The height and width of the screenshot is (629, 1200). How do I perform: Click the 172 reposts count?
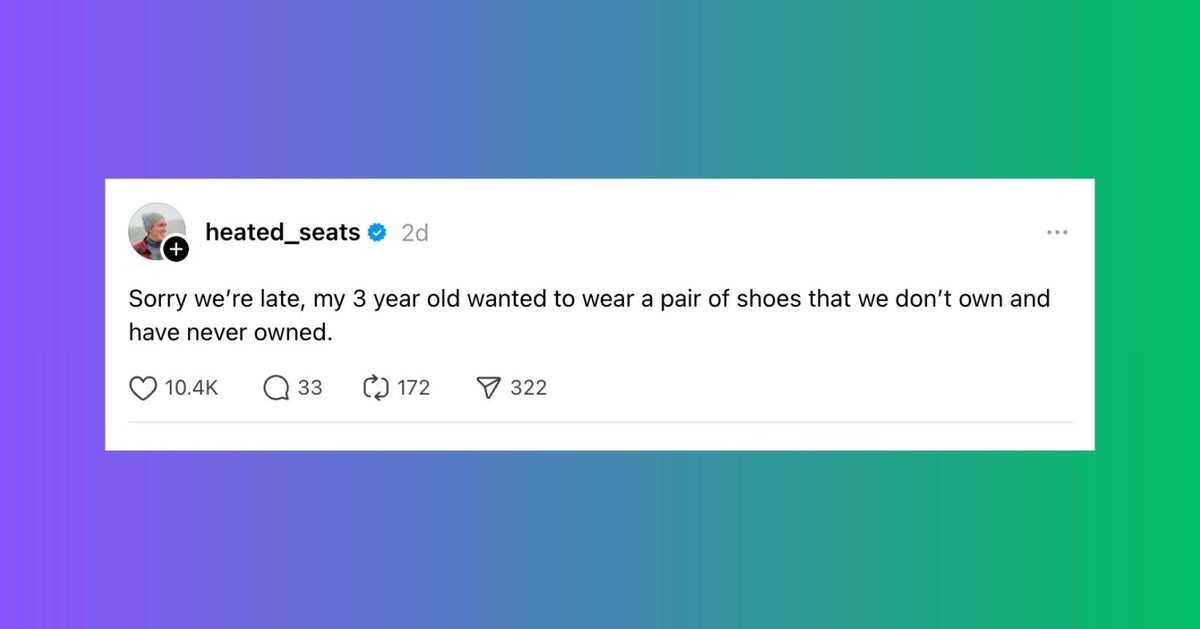414,388
